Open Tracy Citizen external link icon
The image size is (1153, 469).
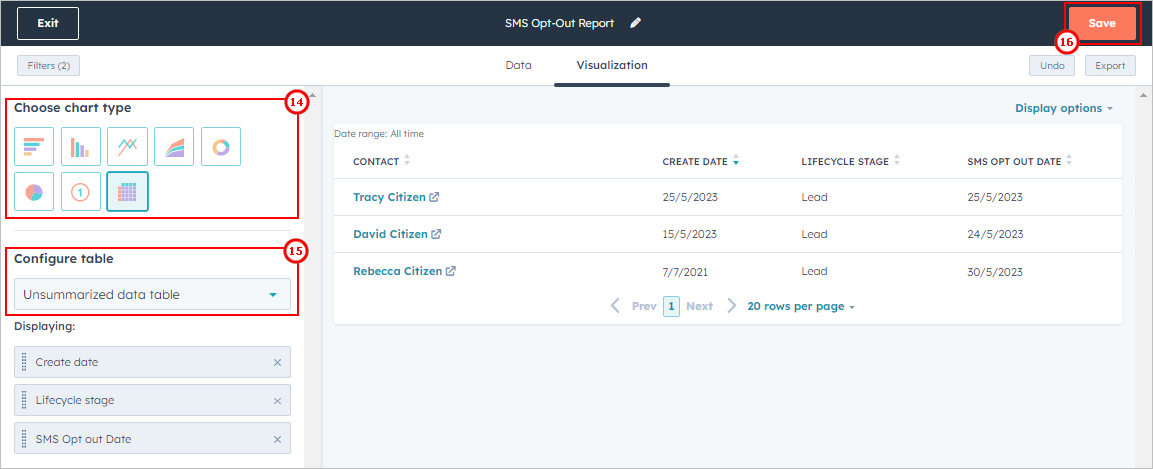pos(435,197)
